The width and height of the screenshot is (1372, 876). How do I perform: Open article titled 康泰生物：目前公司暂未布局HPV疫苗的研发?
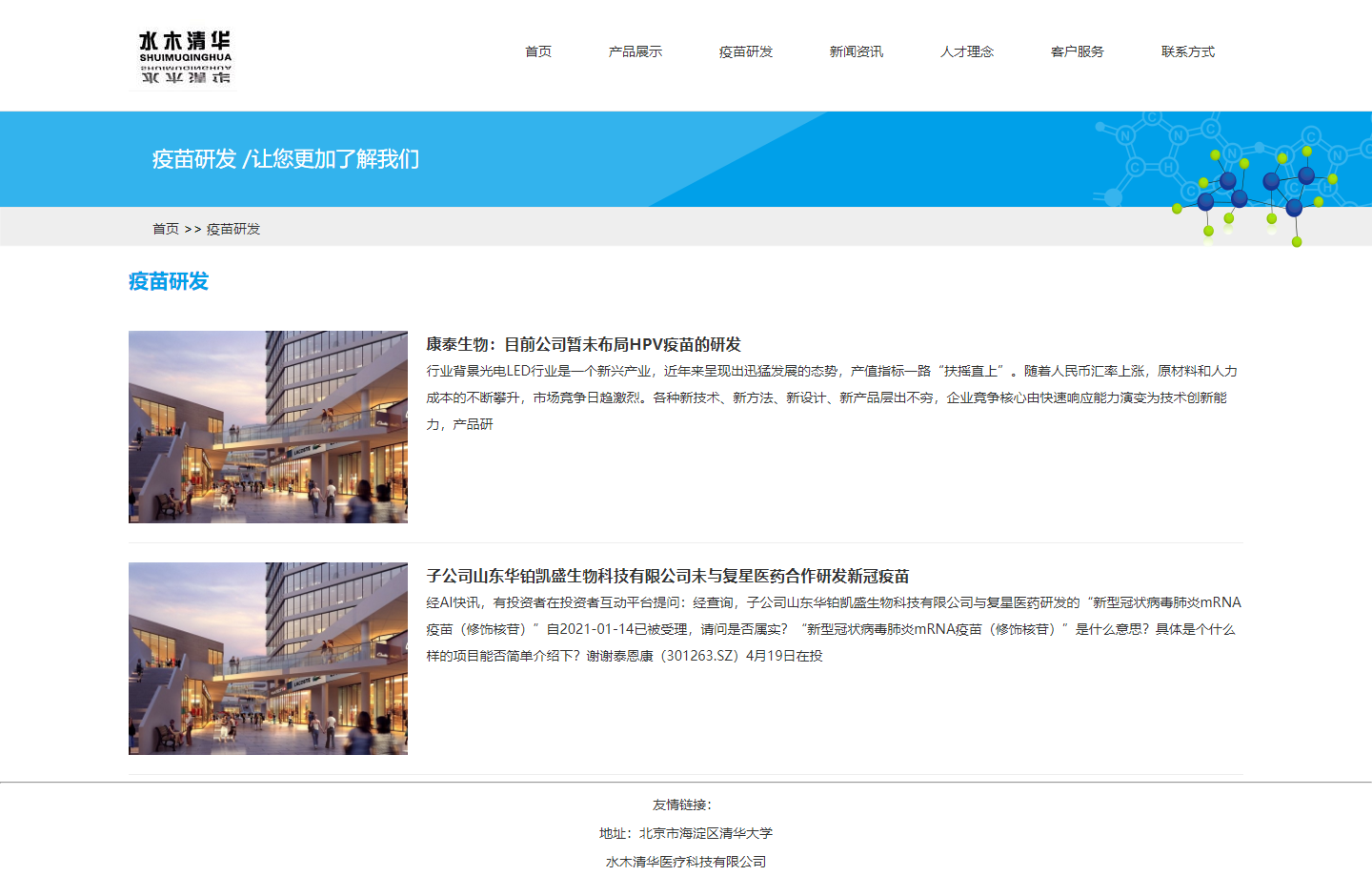[583, 344]
